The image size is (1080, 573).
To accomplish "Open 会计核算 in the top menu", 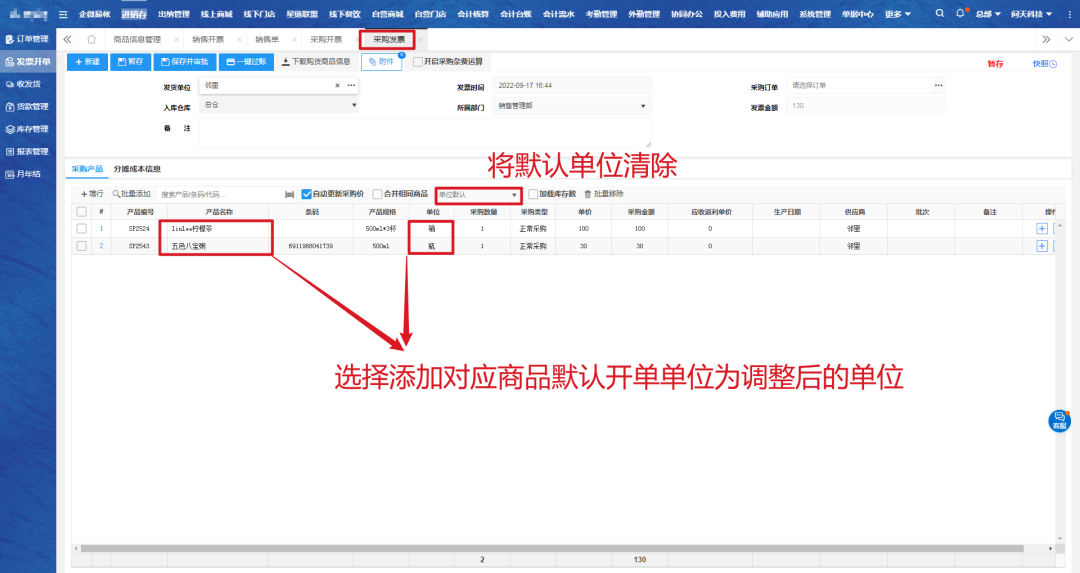I will coord(473,14).
